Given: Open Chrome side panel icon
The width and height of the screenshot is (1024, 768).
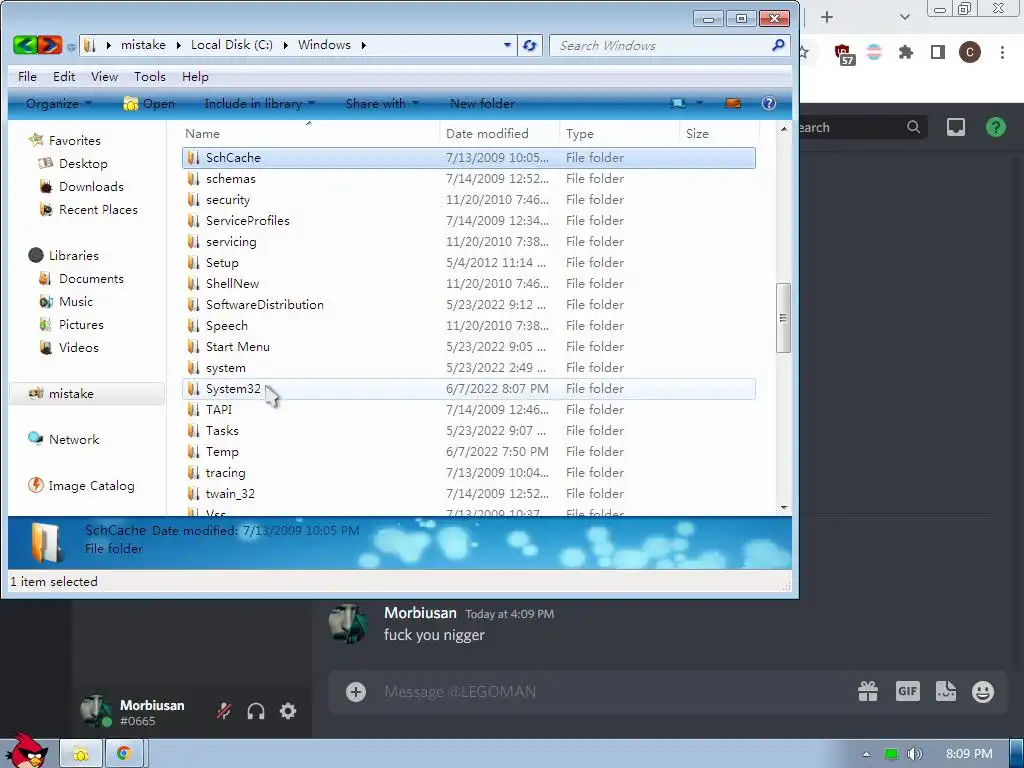Looking at the screenshot, I should tap(938, 52).
